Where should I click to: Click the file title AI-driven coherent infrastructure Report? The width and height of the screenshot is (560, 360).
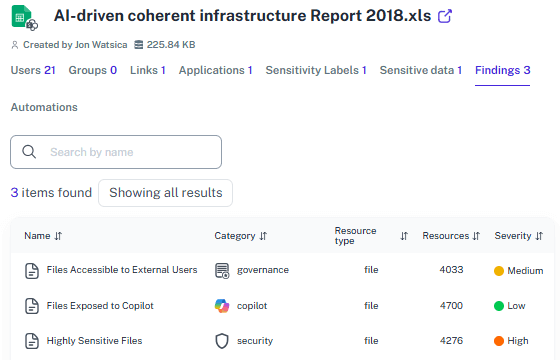pyautogui.click(x=242, y=16)
